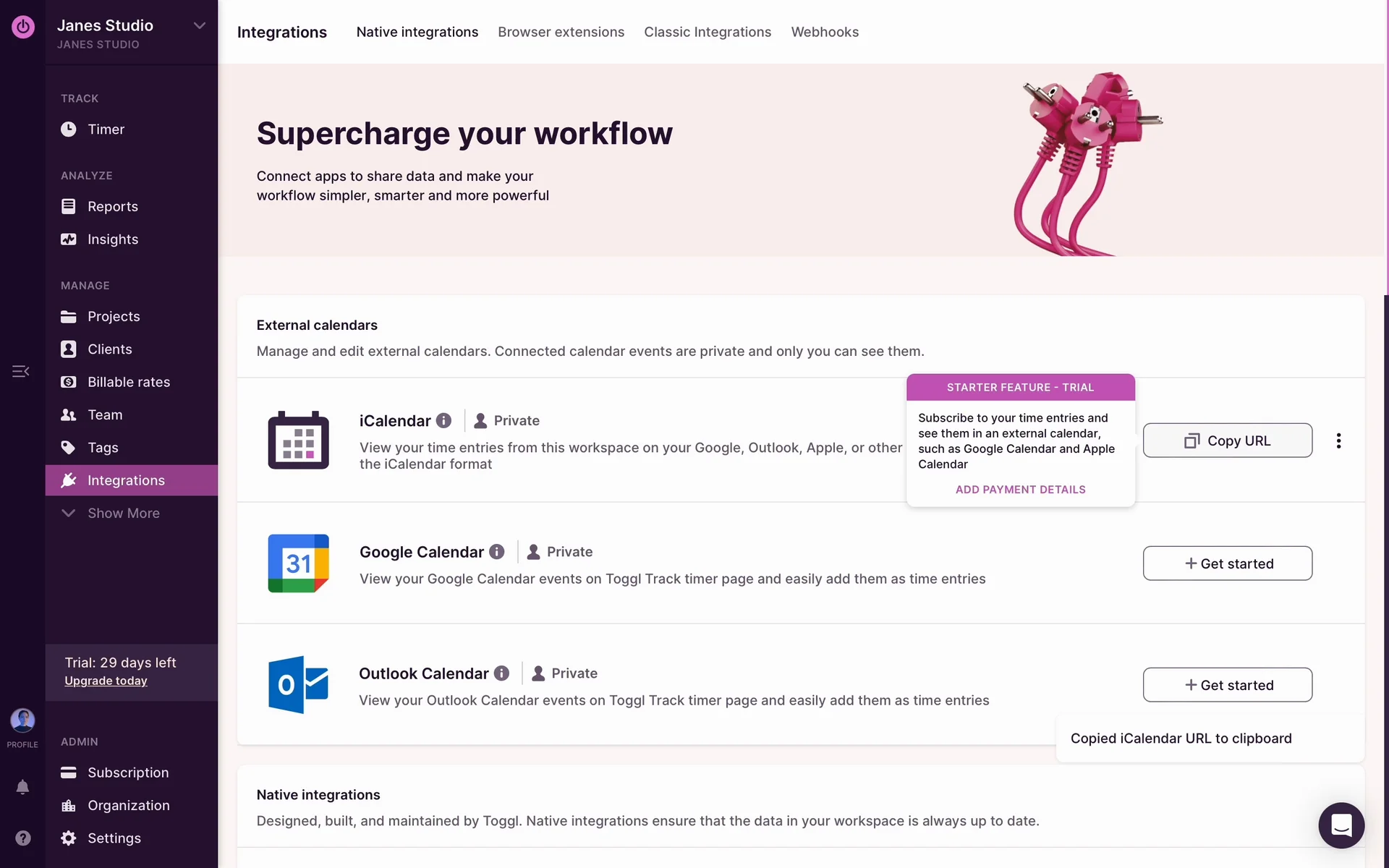This screenshot has height=868, width=1389.
Task: Click the Google Calendar info icon
Action: coord(497,552)
